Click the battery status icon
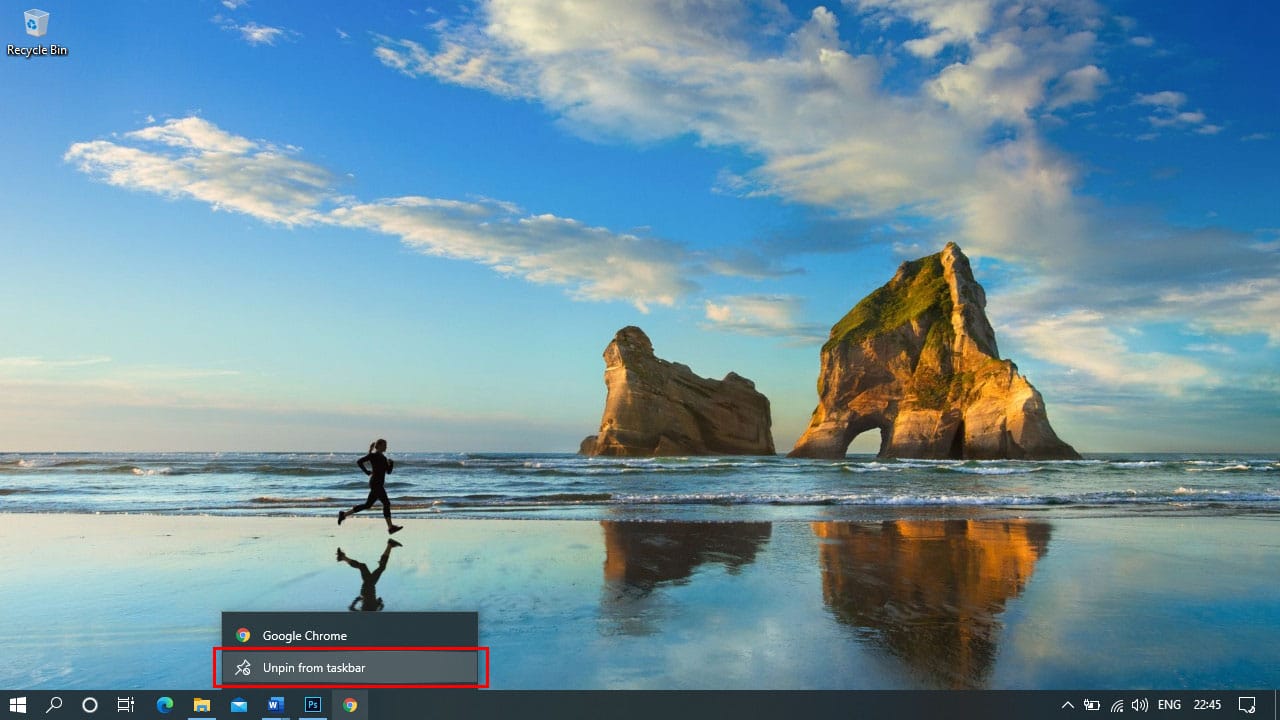 [x=1092, y=705]
